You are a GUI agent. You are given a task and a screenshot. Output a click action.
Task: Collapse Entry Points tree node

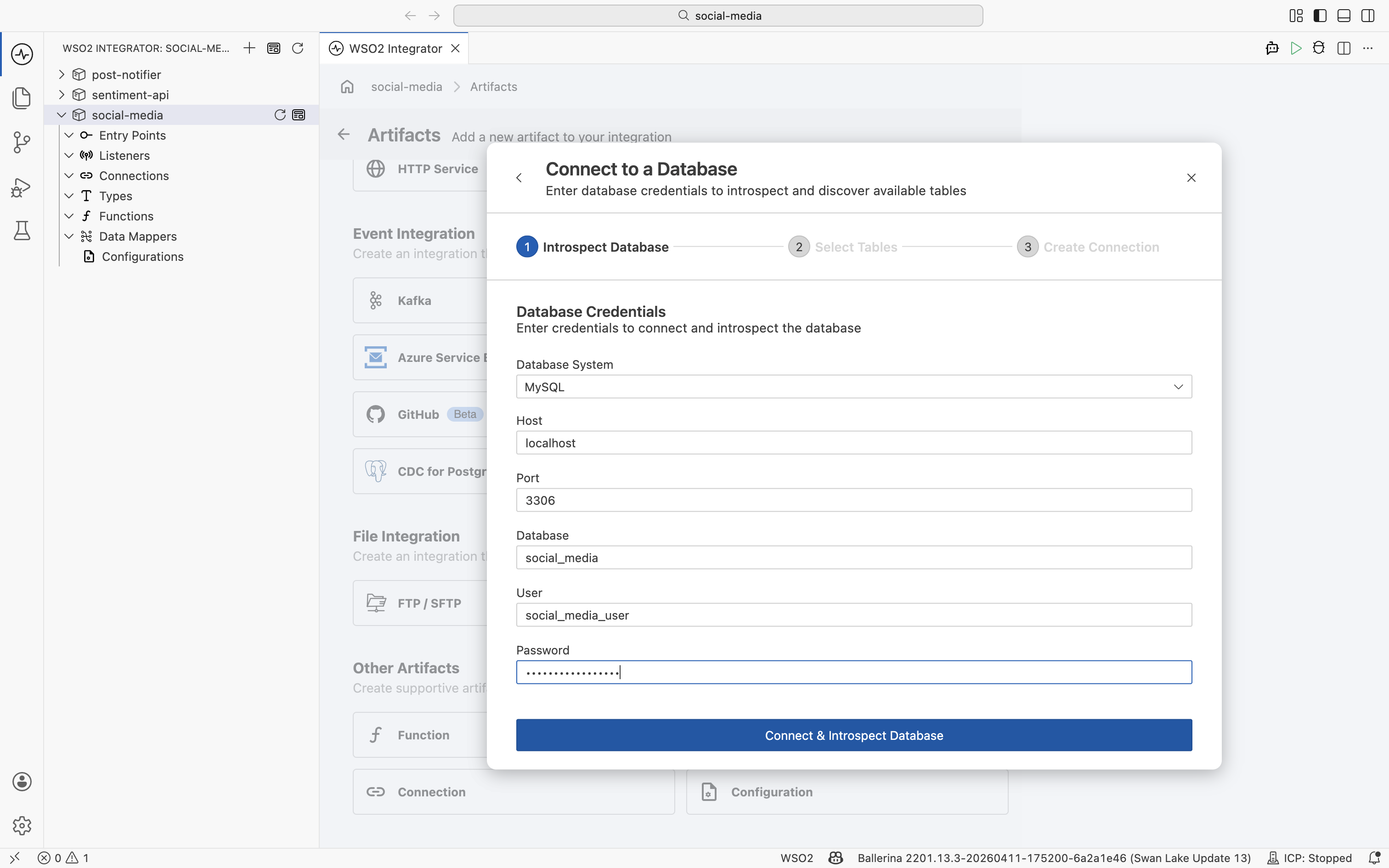pyautogui.click(x=69, y=135)
